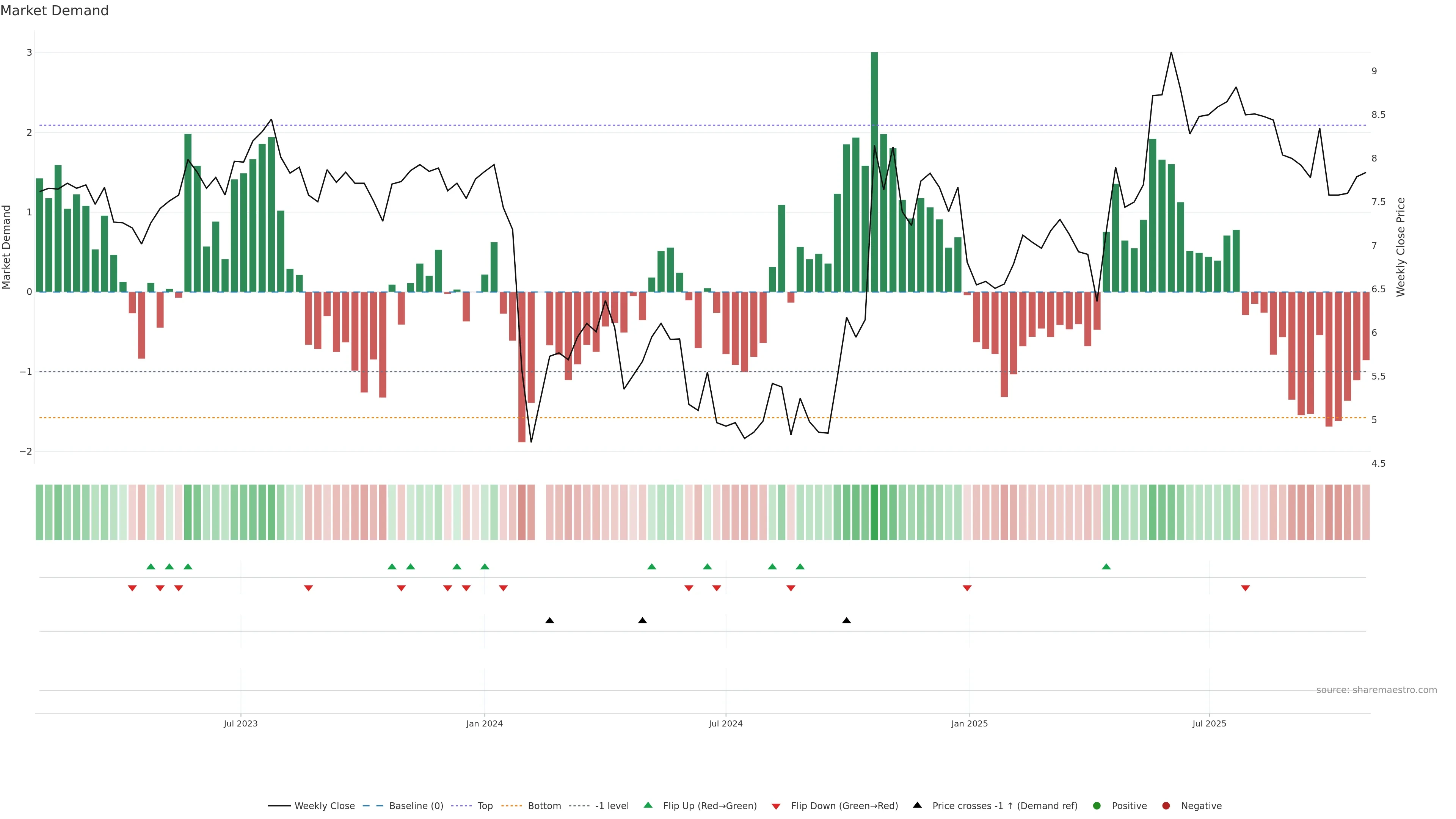Click the first black triangle marker after Jan 2024
The width and height of the screenshot is (1456, 819).
549,621
